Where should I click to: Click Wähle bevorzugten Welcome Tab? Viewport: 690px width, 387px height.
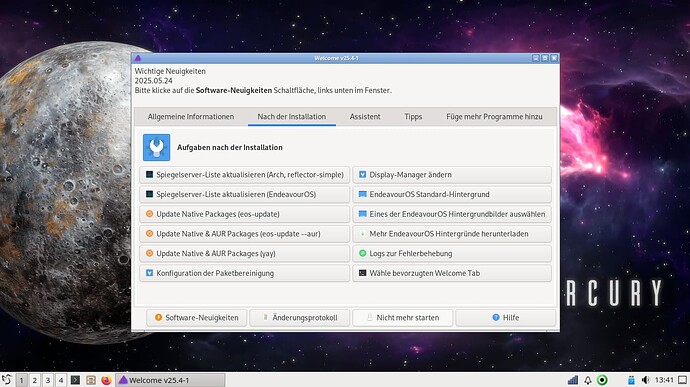click(x=452, y=273)
